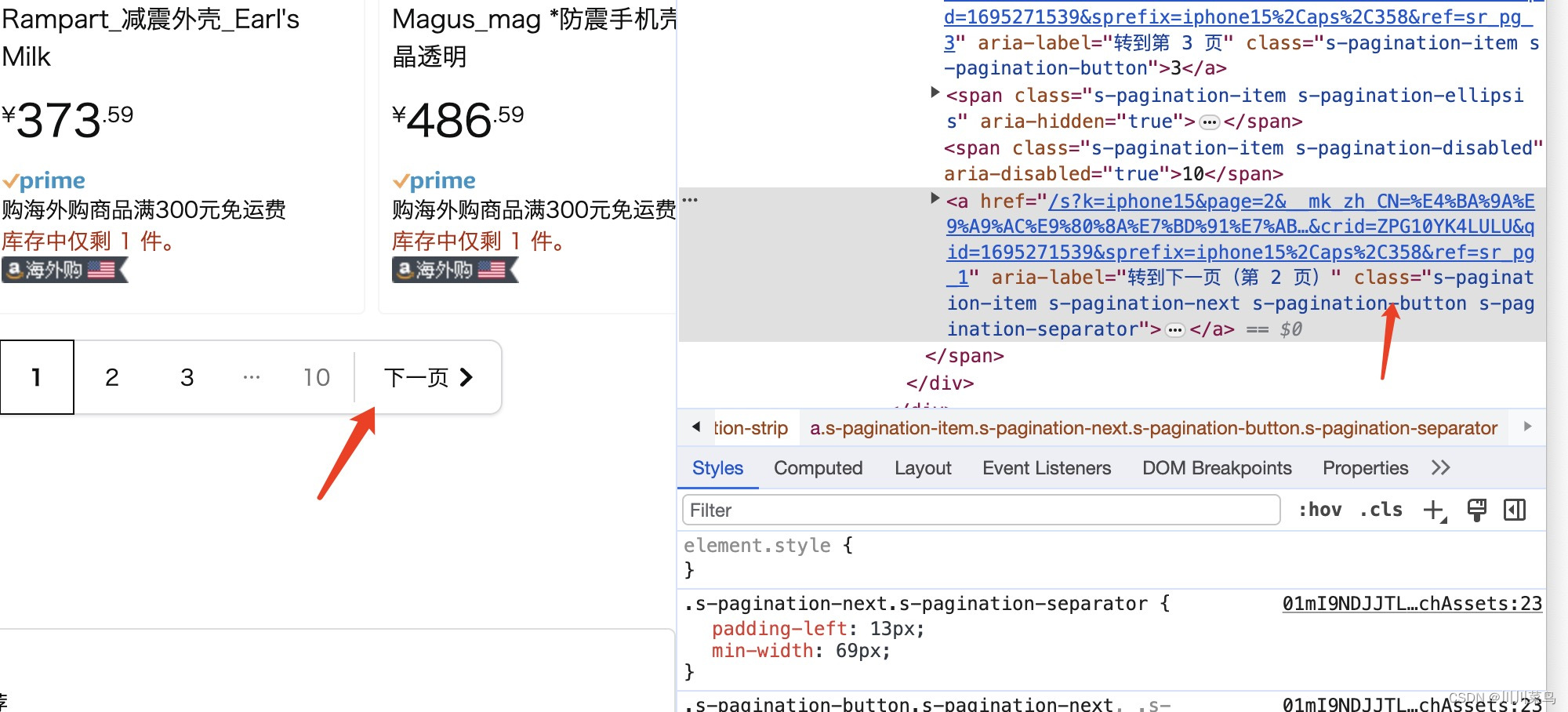Screen dimensions: 1568x712
Task: Click the disabled page 10 item
Action: [317, 377]
